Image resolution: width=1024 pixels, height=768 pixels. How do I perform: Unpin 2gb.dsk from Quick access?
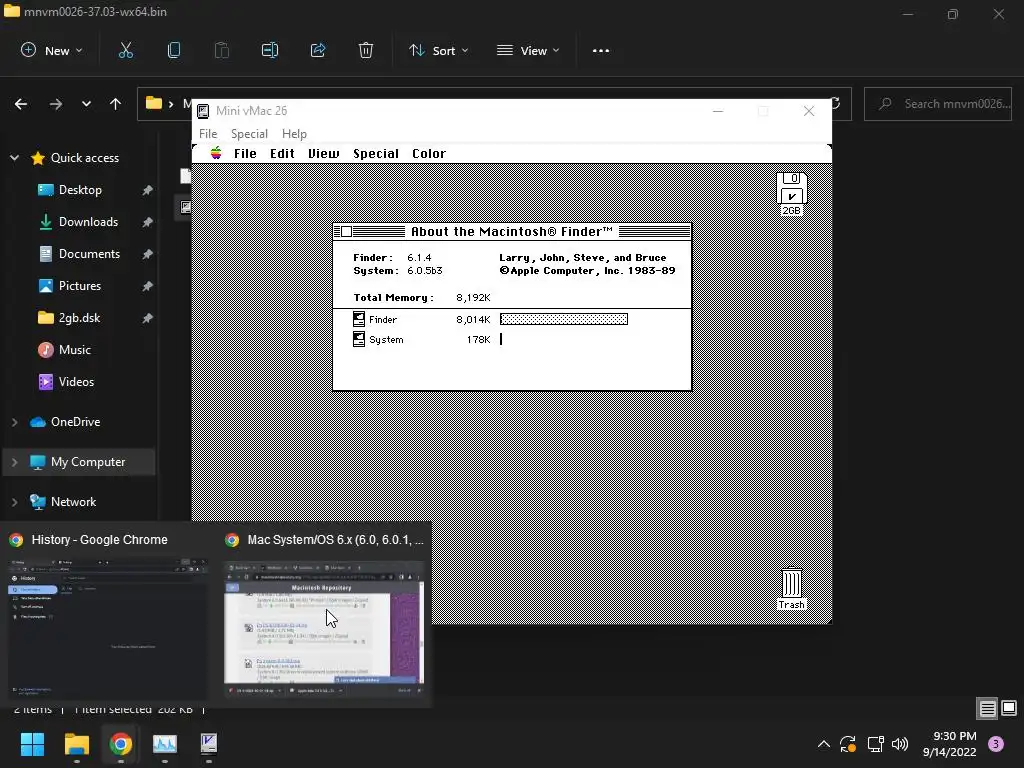[x=148, y=318]
